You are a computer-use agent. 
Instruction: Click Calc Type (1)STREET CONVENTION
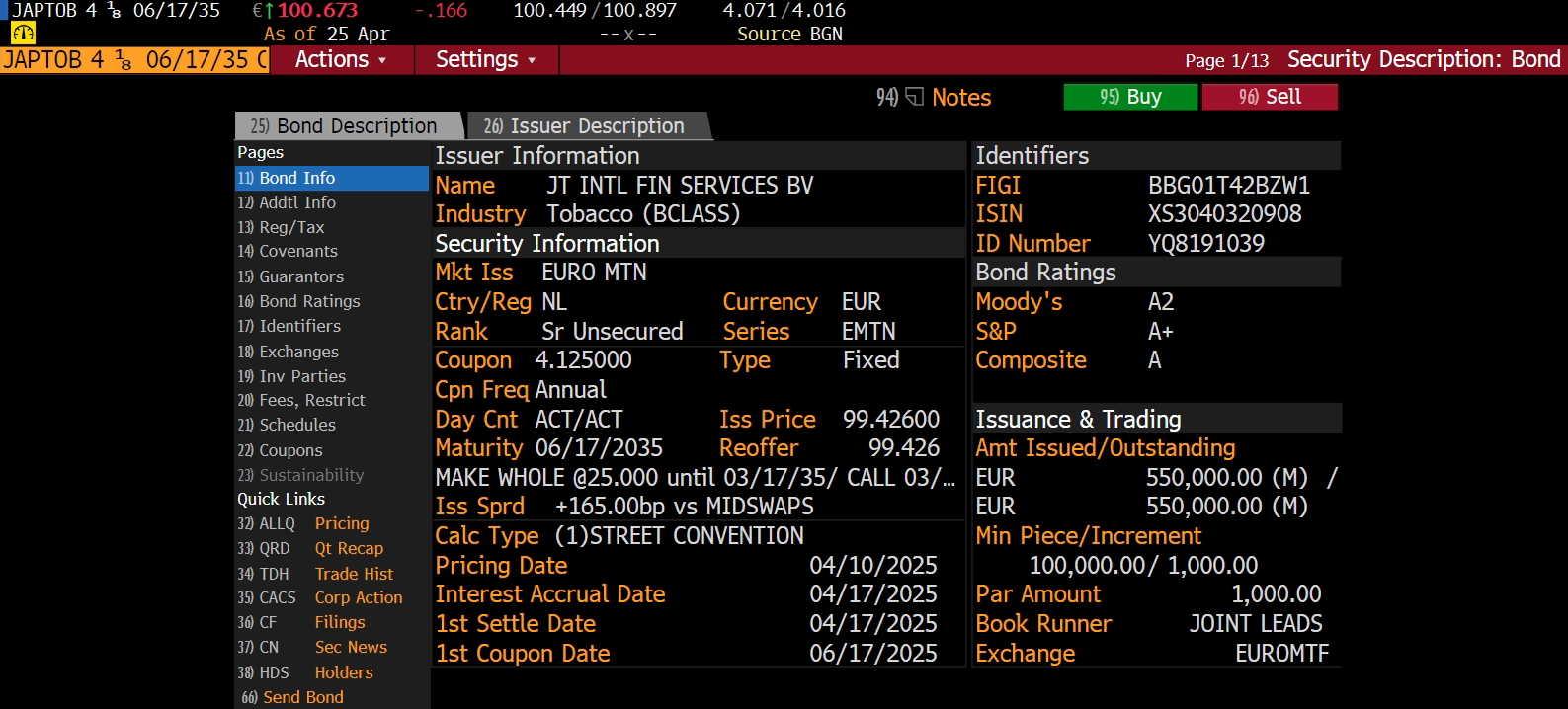pyautogui.click(x=679, y=536)
